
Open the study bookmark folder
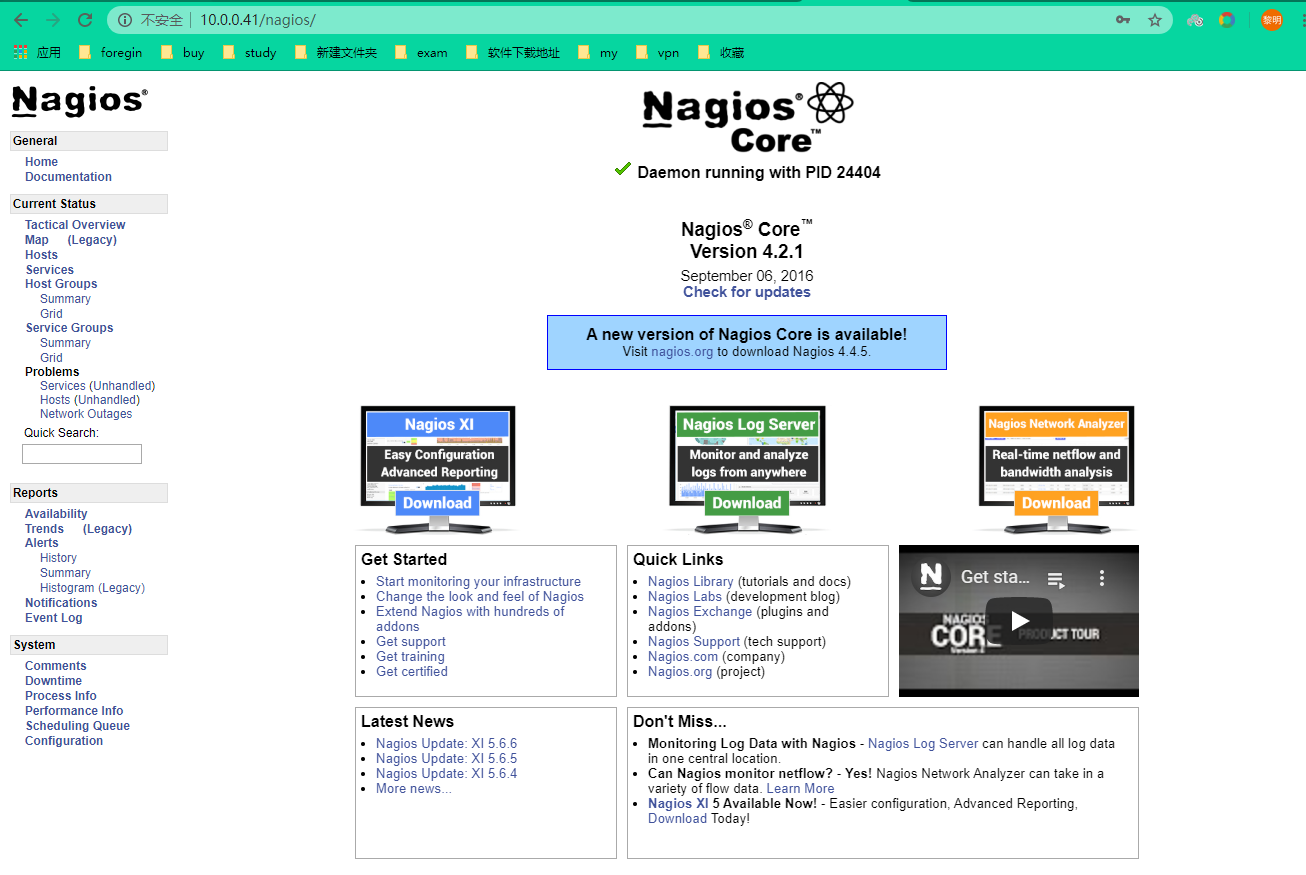250,52
